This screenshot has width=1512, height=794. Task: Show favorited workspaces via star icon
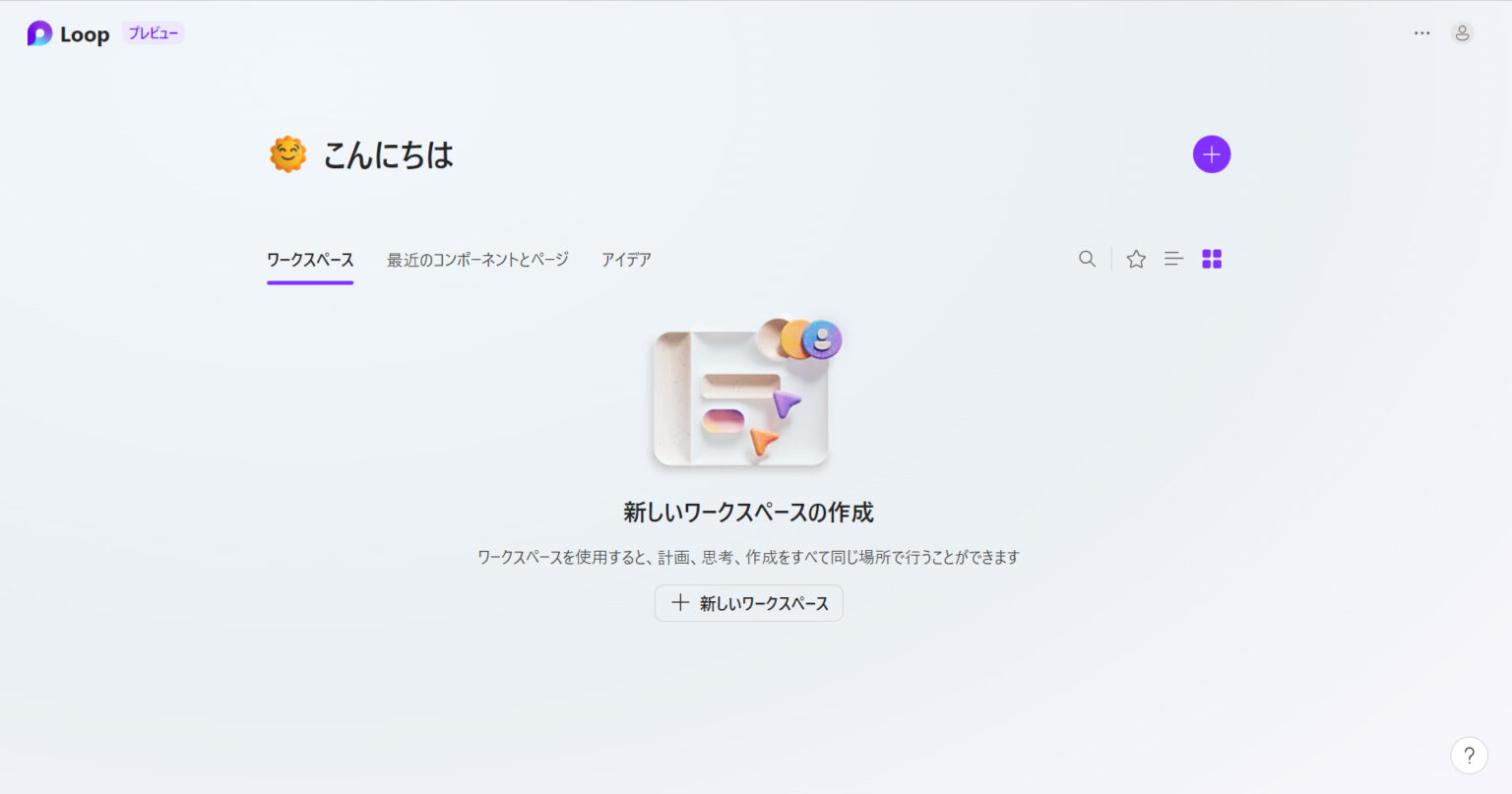(x=1136, y=258)
